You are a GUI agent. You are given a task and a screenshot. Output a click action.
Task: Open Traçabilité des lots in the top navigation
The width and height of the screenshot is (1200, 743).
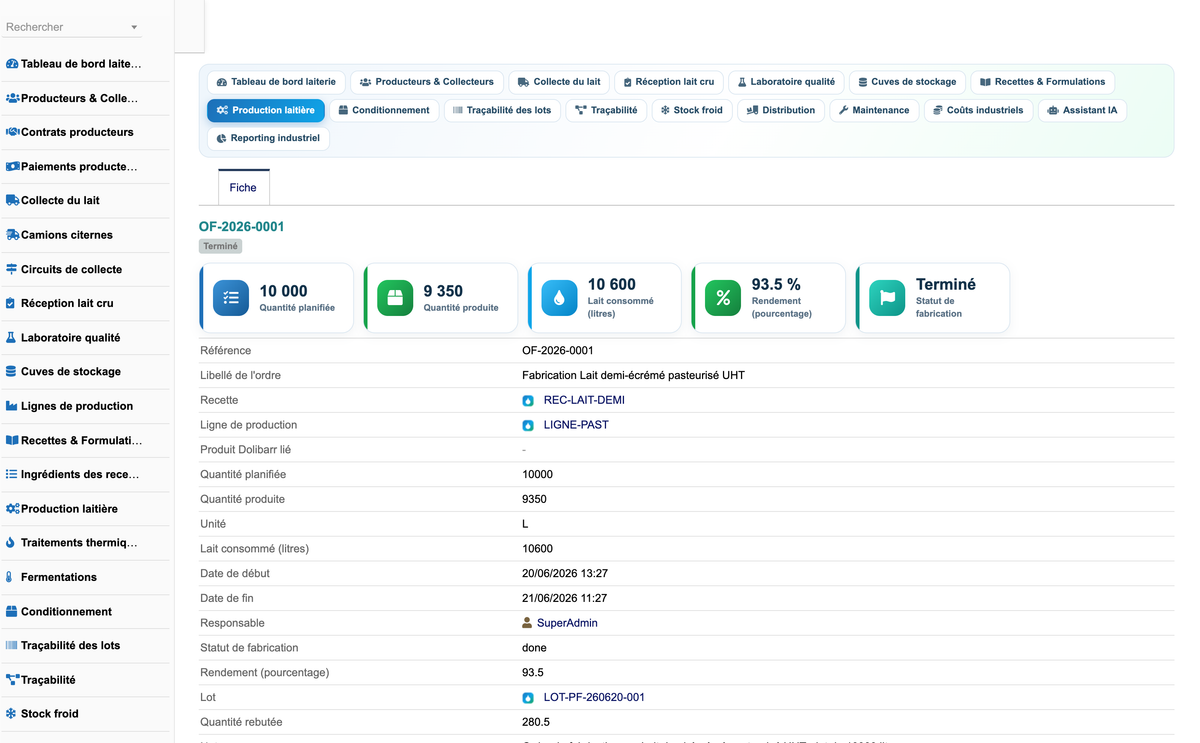(502, 110)
